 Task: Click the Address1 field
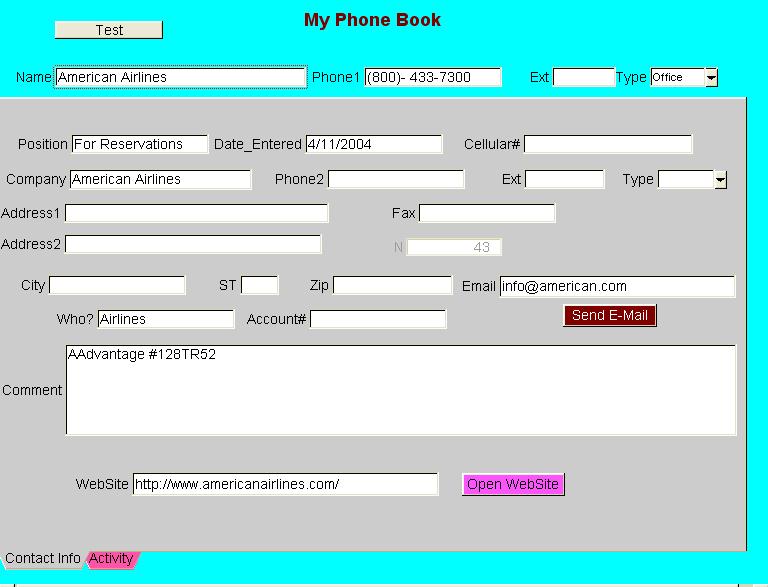pyautogui.click(x=196, y=213)
